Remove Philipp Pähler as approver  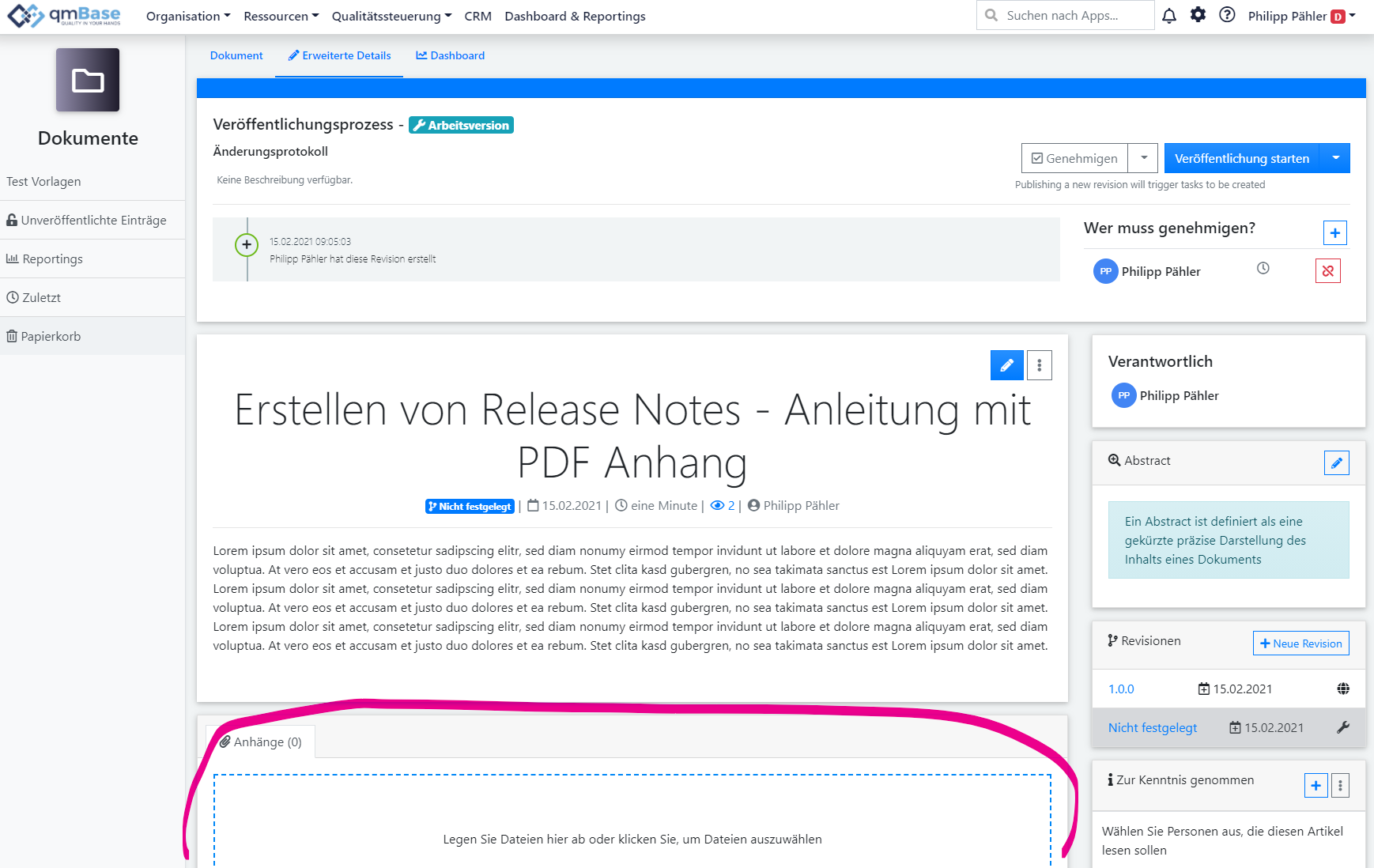pos(1328,271)
